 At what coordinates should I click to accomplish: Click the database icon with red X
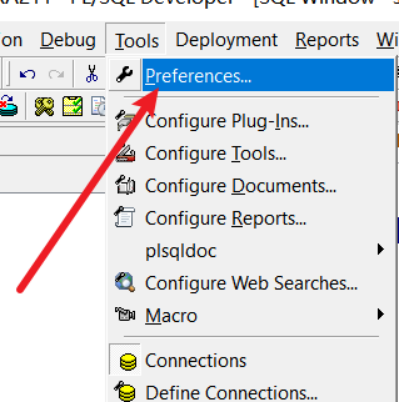click(9, 105)
